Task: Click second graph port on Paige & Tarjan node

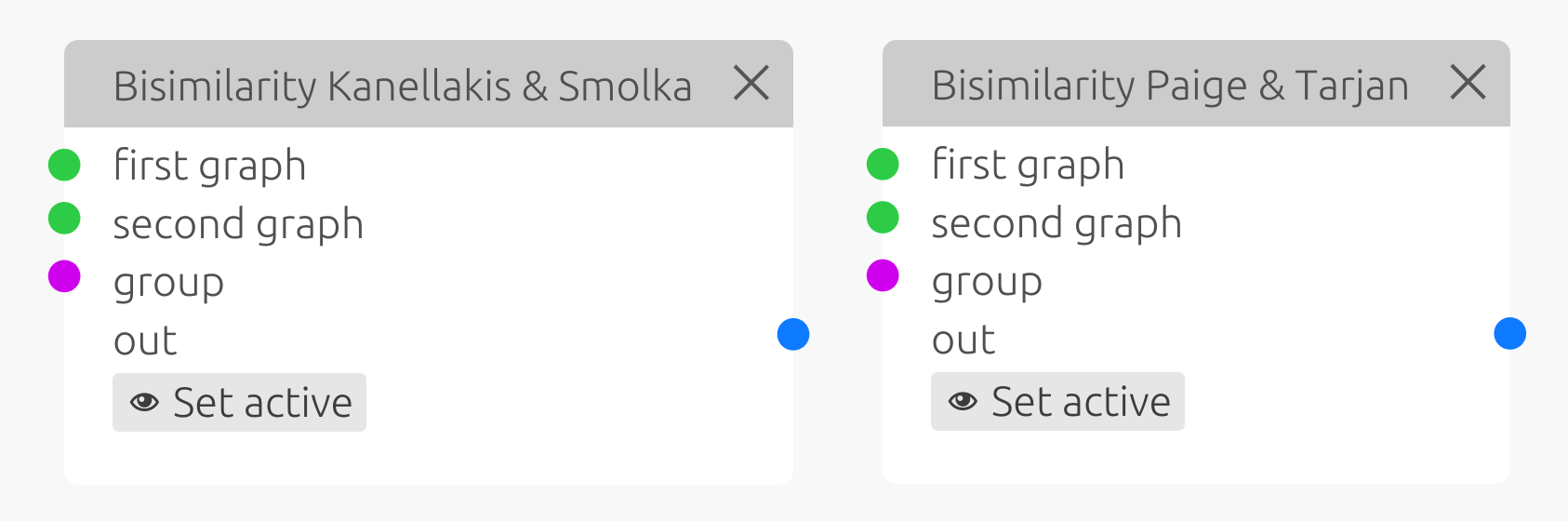Action: click(x=883, y=218)
